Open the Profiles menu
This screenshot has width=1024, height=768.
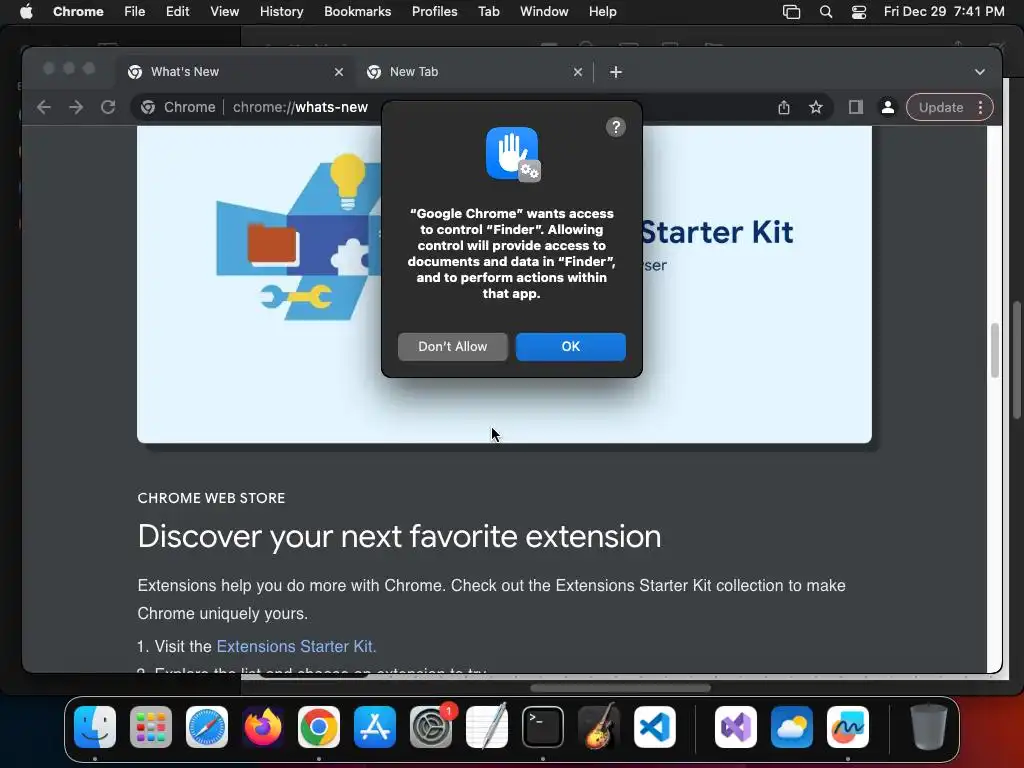tap(434, 11)
